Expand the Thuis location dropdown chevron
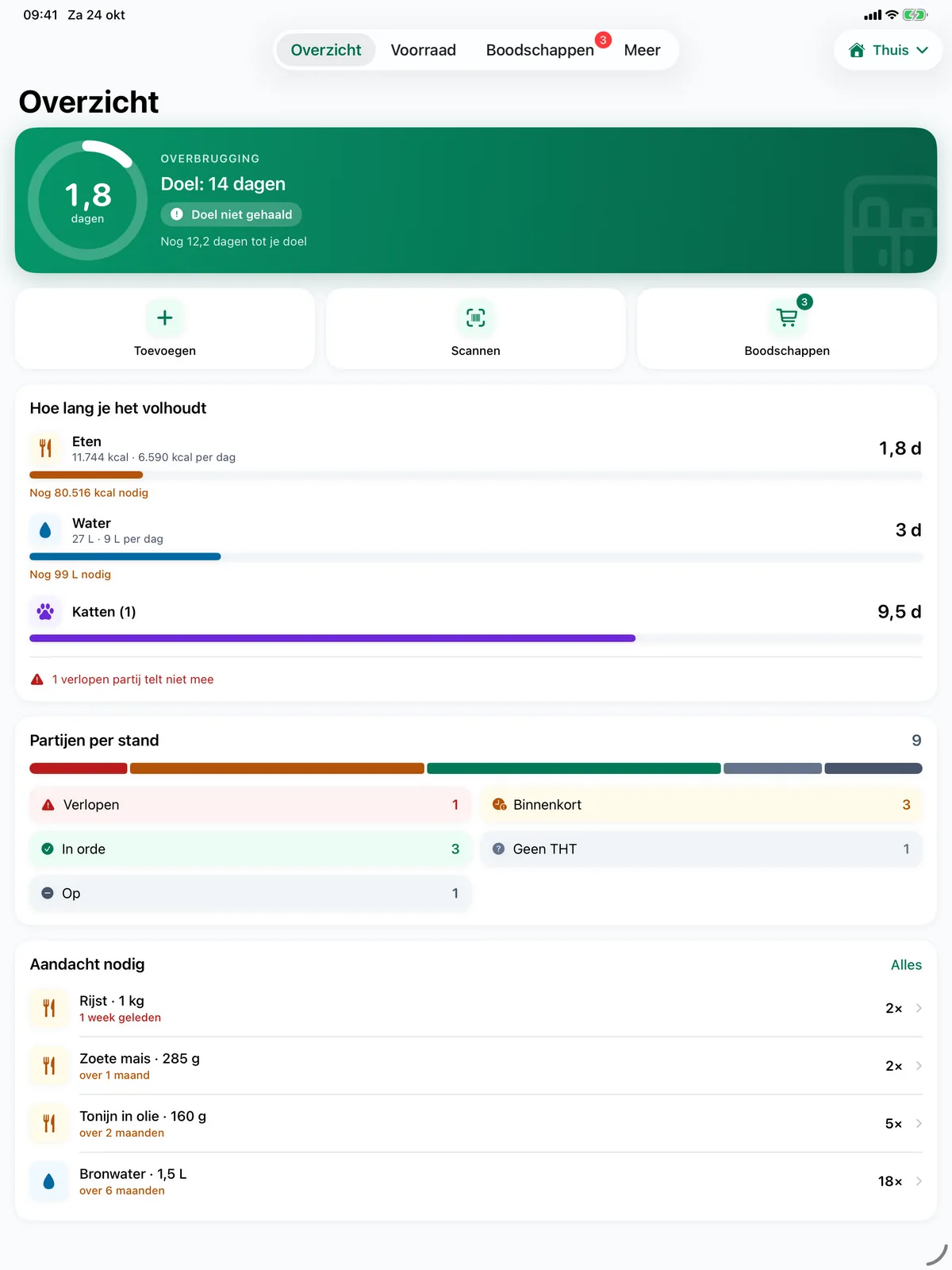The height and width of the screenshot is (1270, 952). click(922, 50)
